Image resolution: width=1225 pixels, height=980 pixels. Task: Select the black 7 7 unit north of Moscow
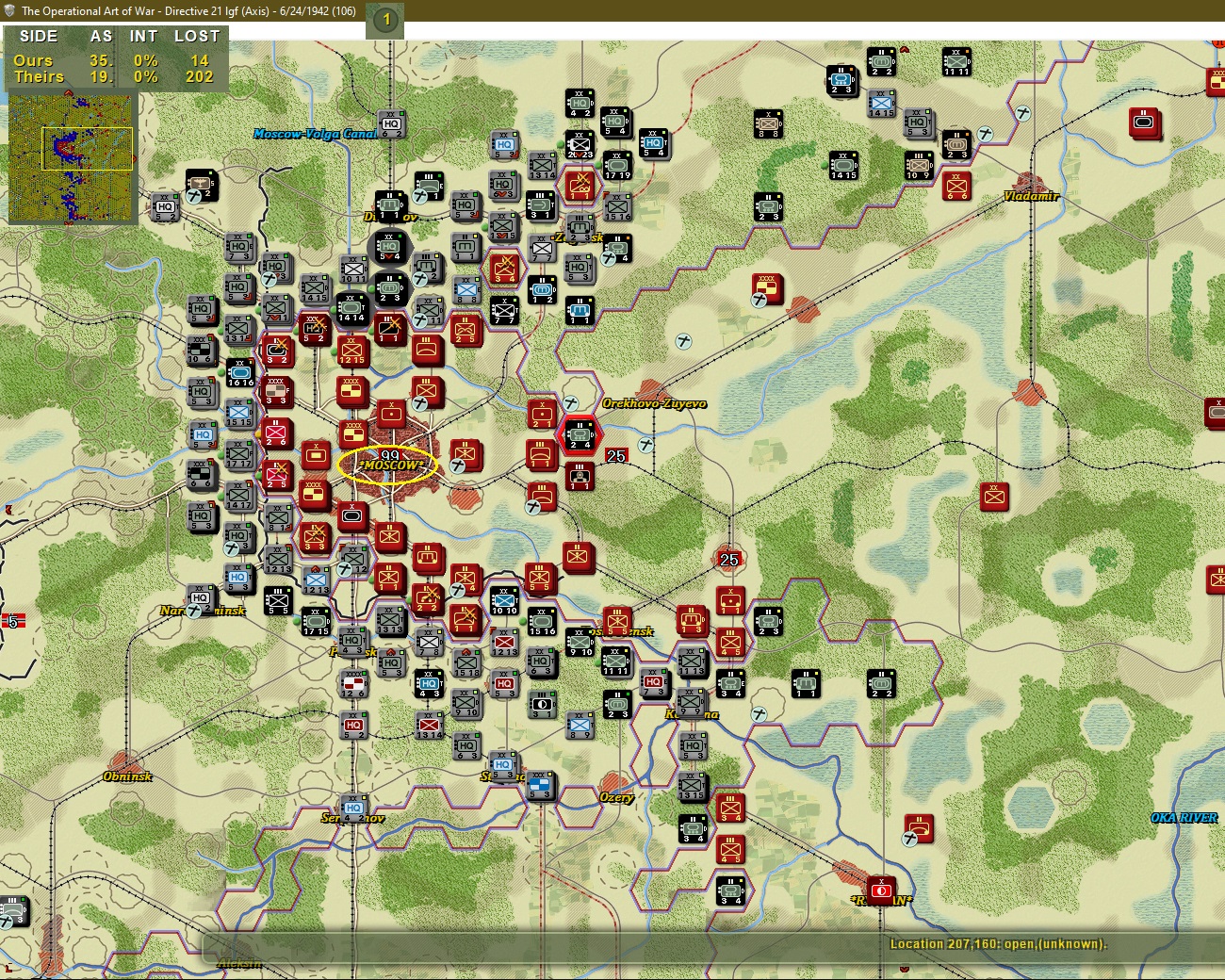[503, 309]
